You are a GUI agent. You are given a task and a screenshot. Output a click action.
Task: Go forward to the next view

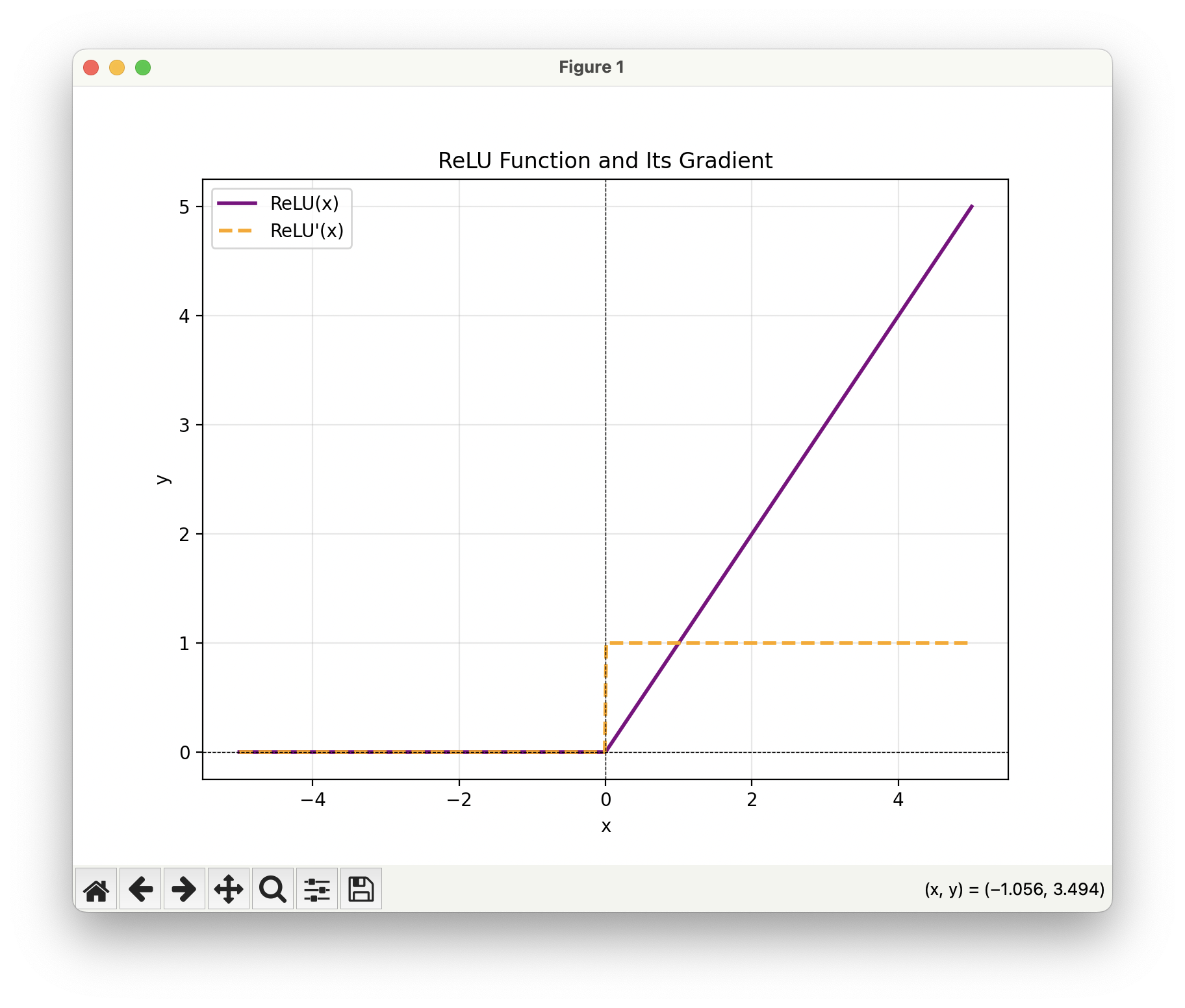[185, 889]
